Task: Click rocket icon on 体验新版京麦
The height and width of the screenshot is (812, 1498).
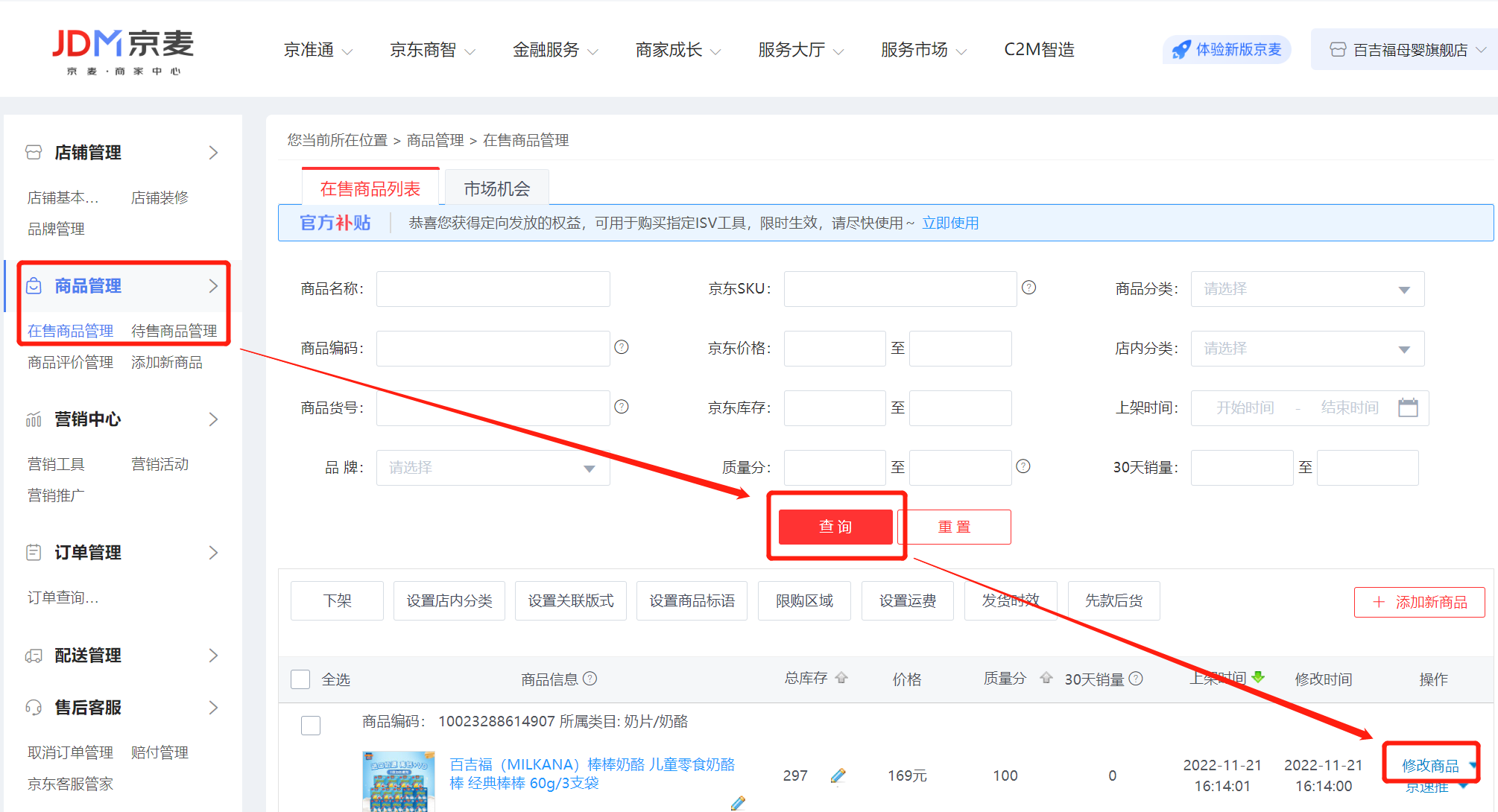Action: (1181, 50)
